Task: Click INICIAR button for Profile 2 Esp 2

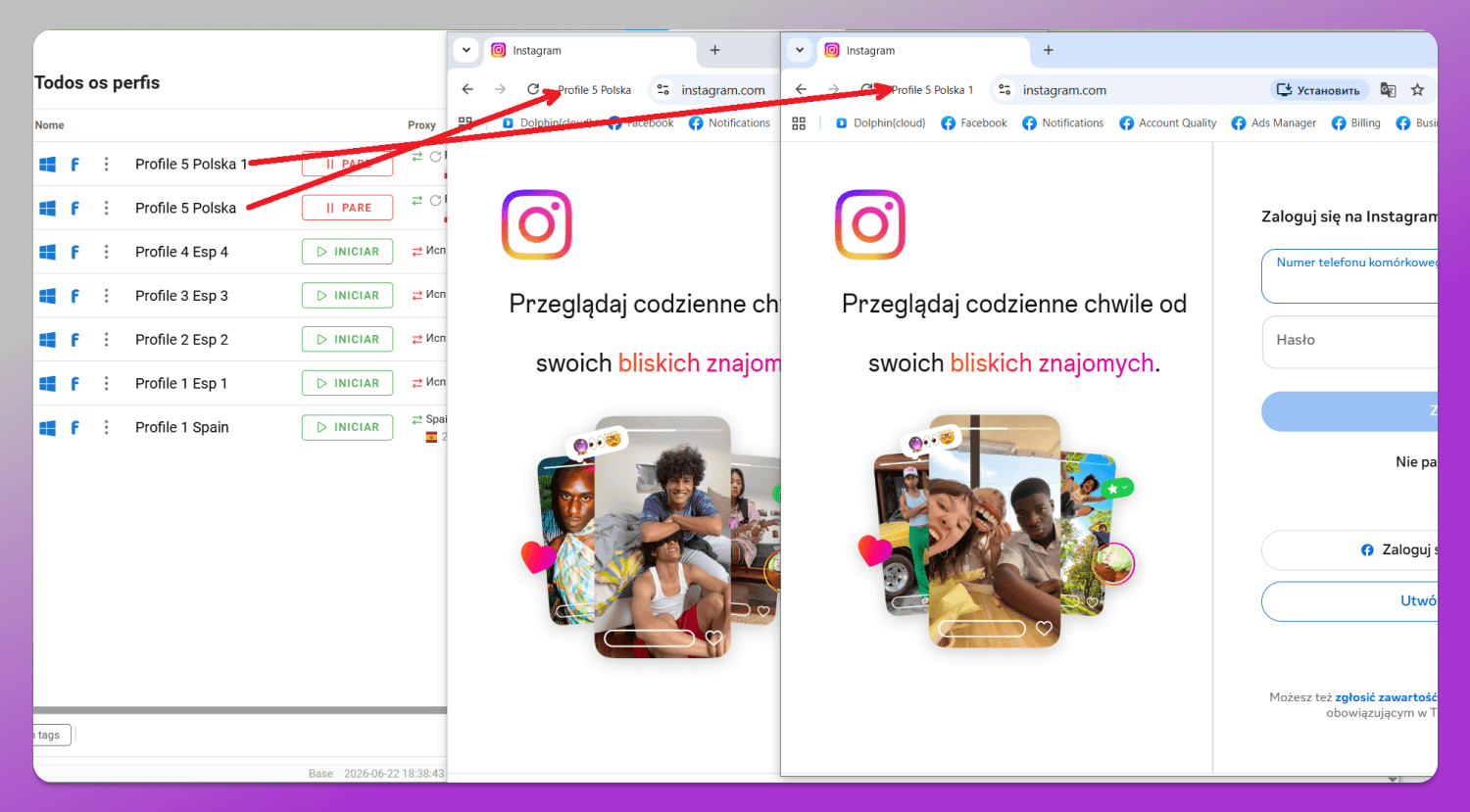Action: [347, 340]
